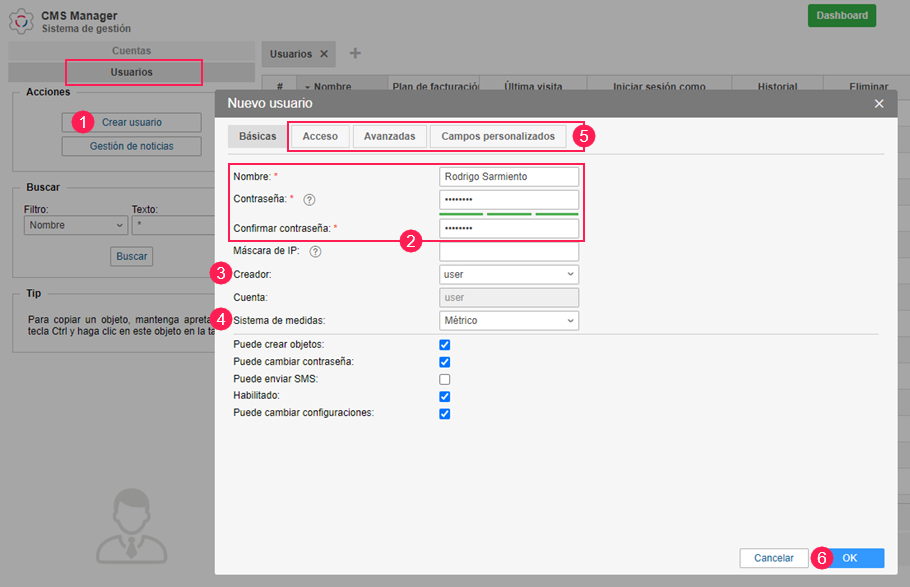Screen dimensions: 910x587
Task: Click the CMS Manager gear logo icon
Action: pyautogui.click(x=21, y=21)
